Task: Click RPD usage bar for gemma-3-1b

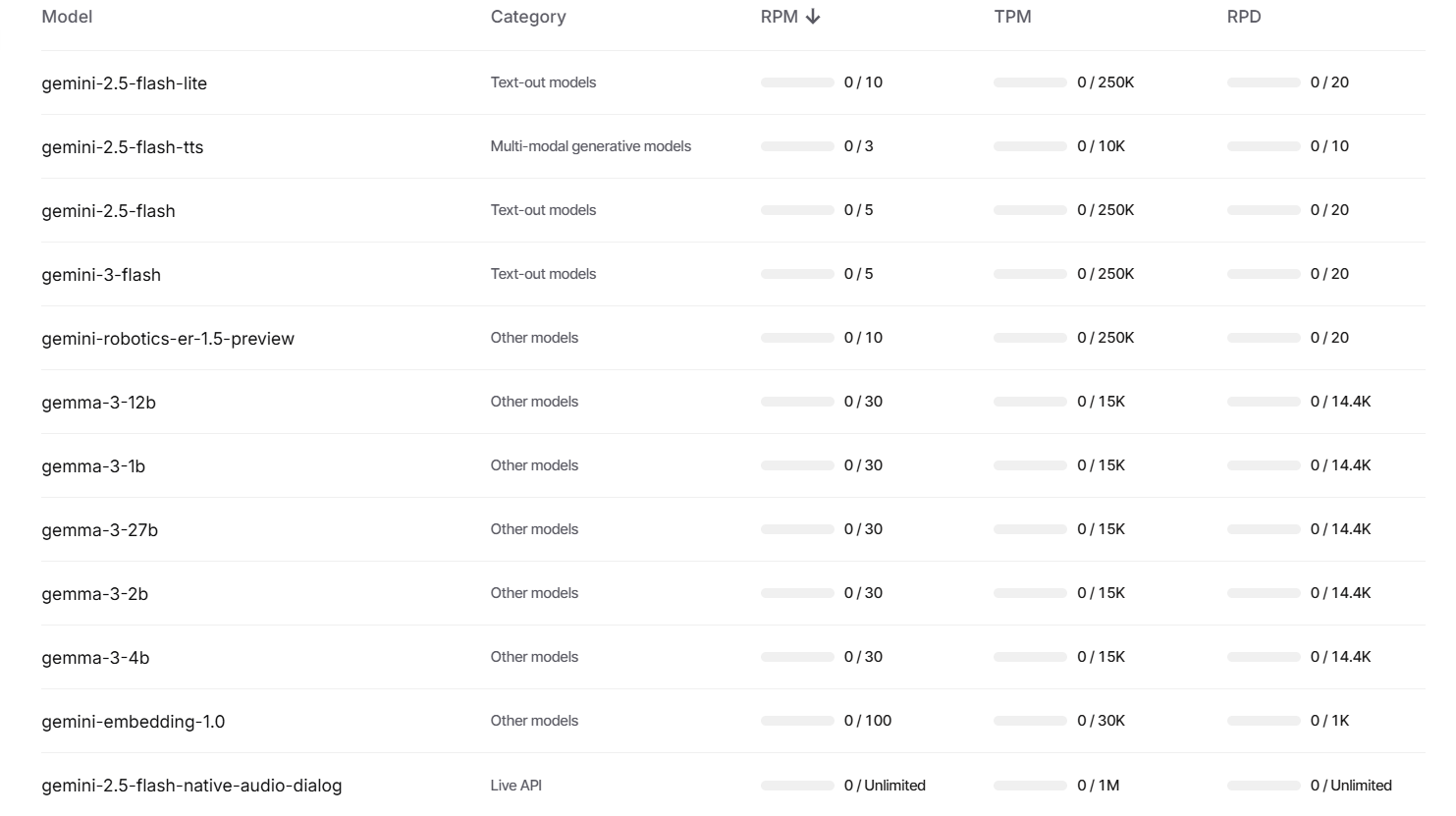Action: tap(1264, 465)
